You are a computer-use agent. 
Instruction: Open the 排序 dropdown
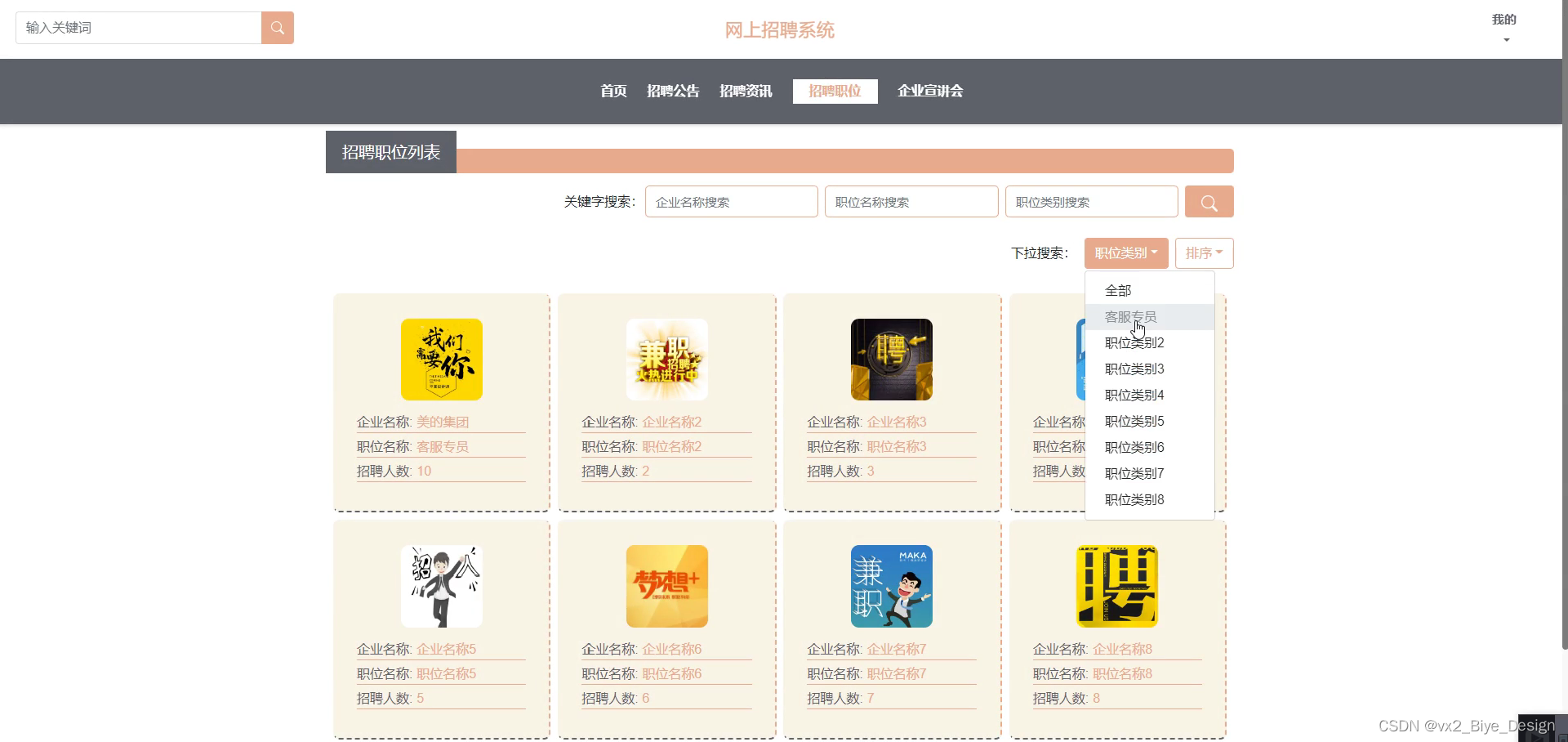pos(1204,253)
